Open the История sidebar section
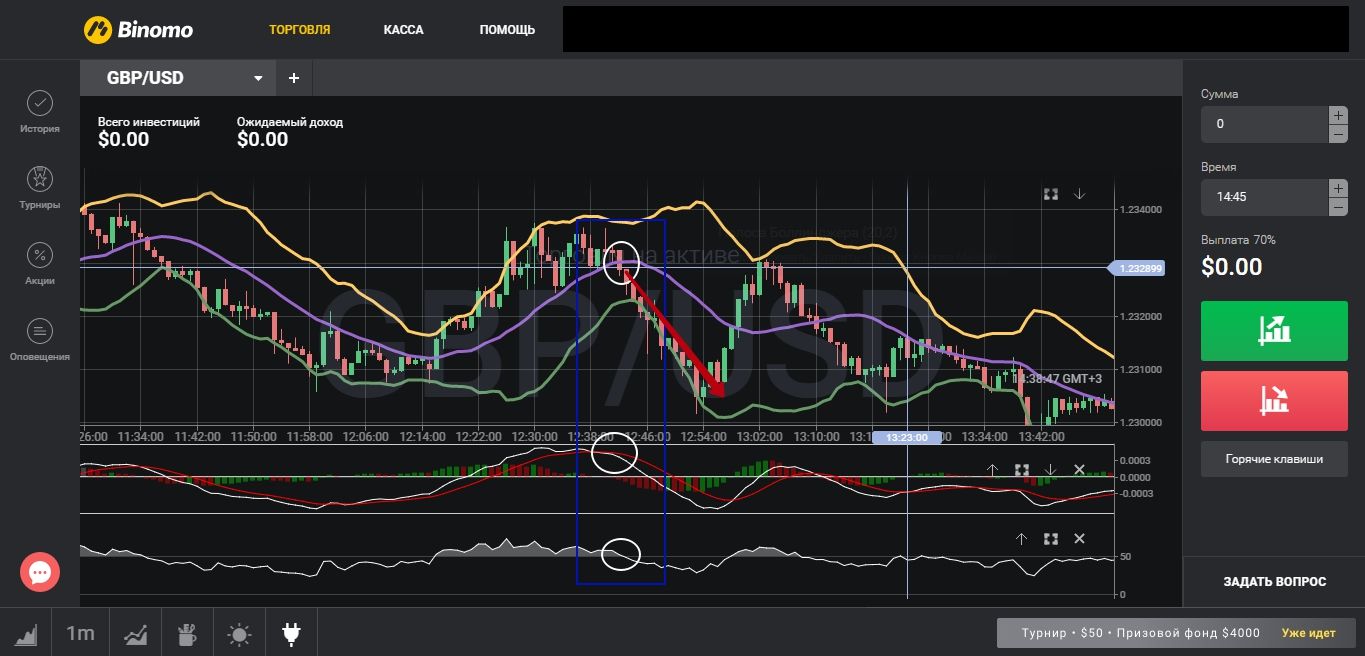 click(x=40, y=111)
